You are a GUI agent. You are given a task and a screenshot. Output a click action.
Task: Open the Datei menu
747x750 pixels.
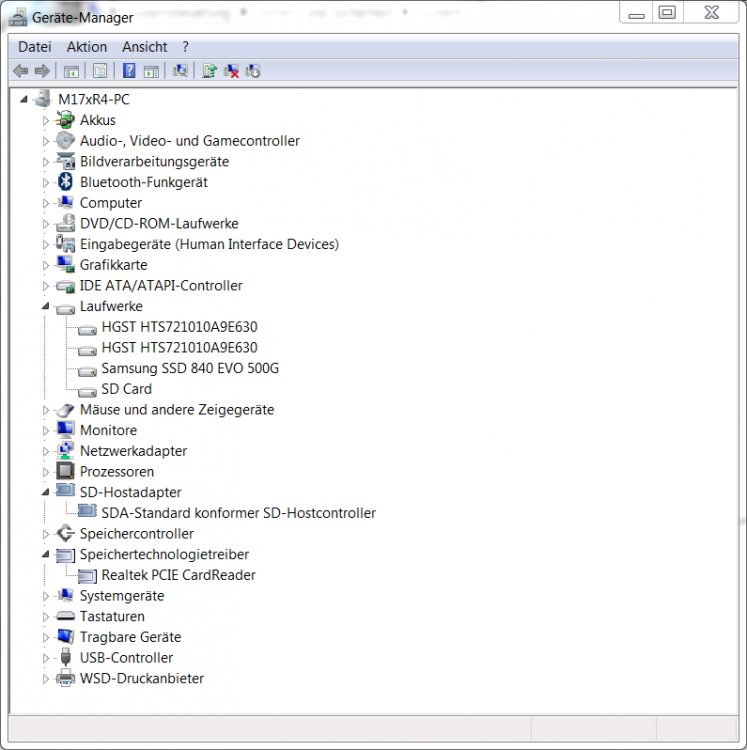coord(34,47)
